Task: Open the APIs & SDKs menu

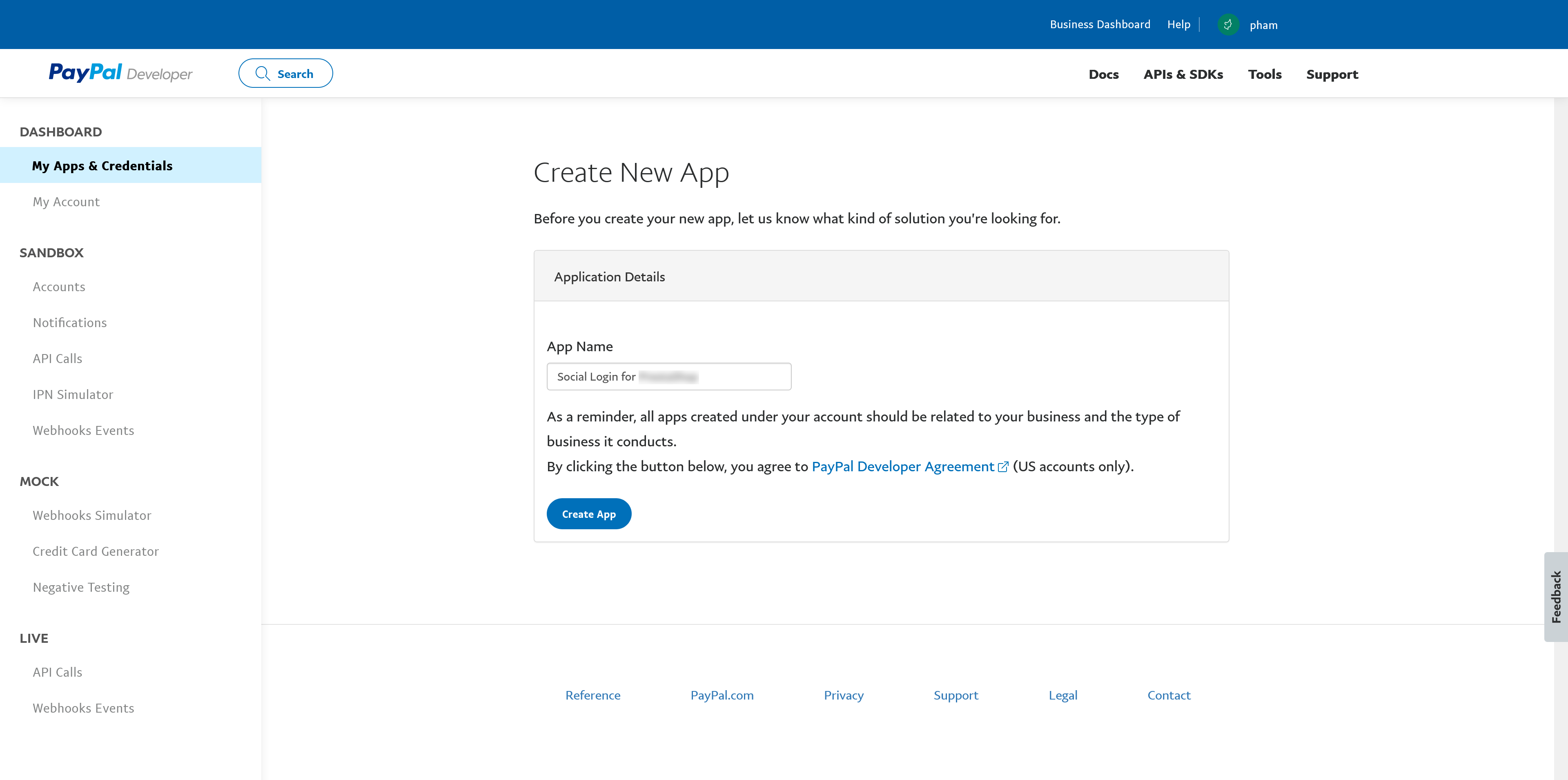Action: tap(1183, 74)
